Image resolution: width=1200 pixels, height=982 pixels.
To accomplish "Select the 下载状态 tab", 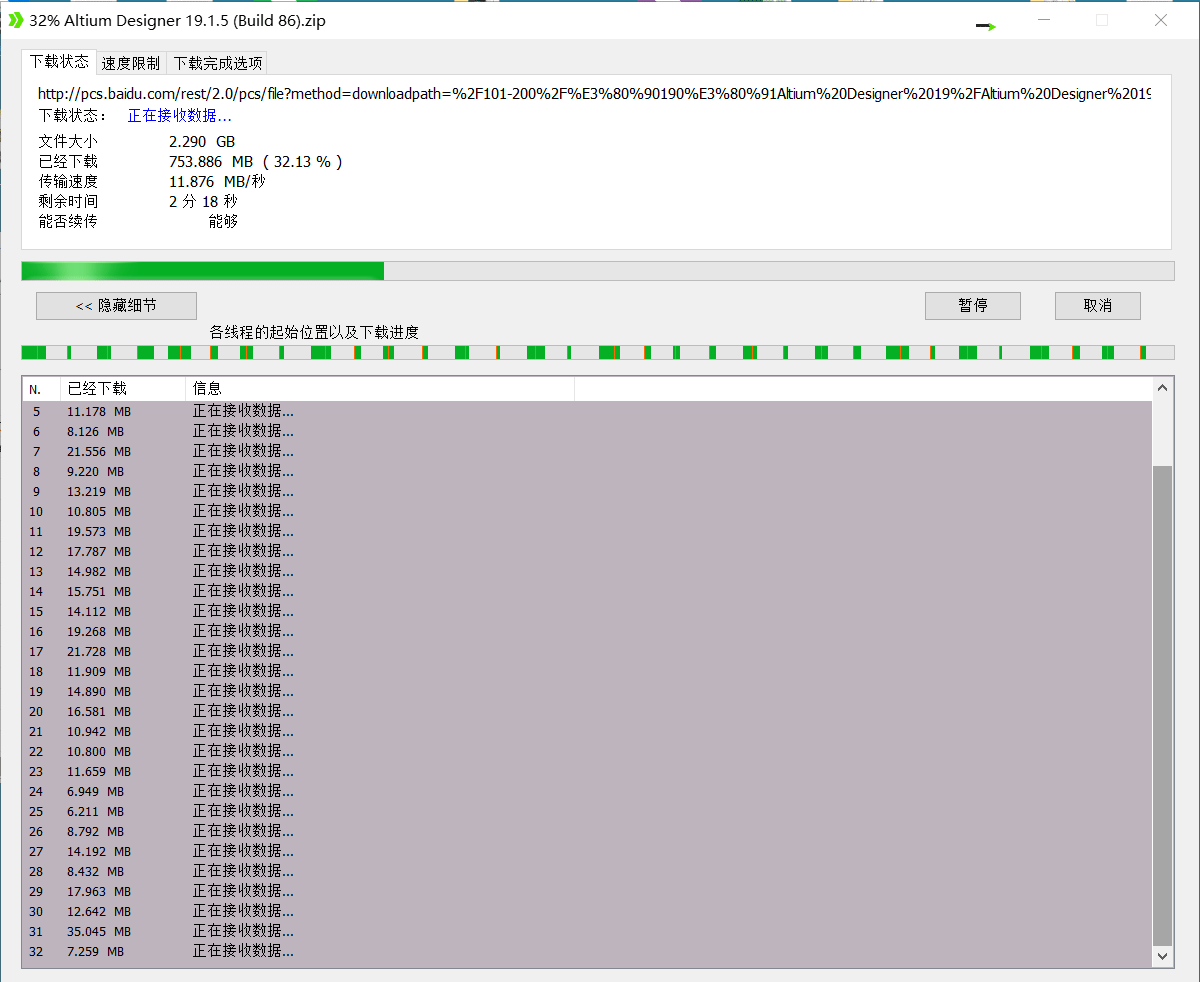I will point(58,62).
